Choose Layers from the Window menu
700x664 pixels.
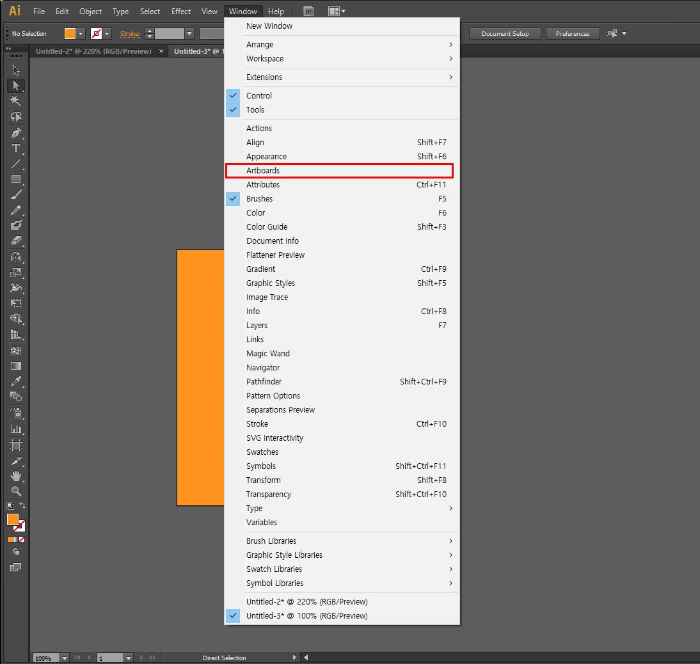click(x=342, y=325)
